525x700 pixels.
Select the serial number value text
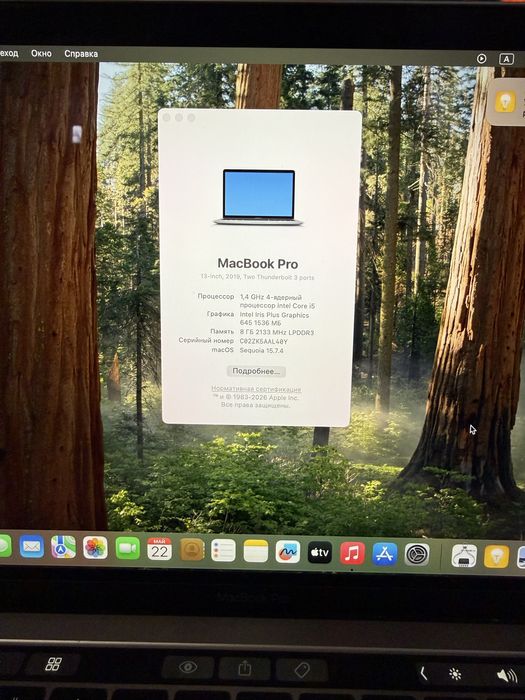tap(264, 342)
